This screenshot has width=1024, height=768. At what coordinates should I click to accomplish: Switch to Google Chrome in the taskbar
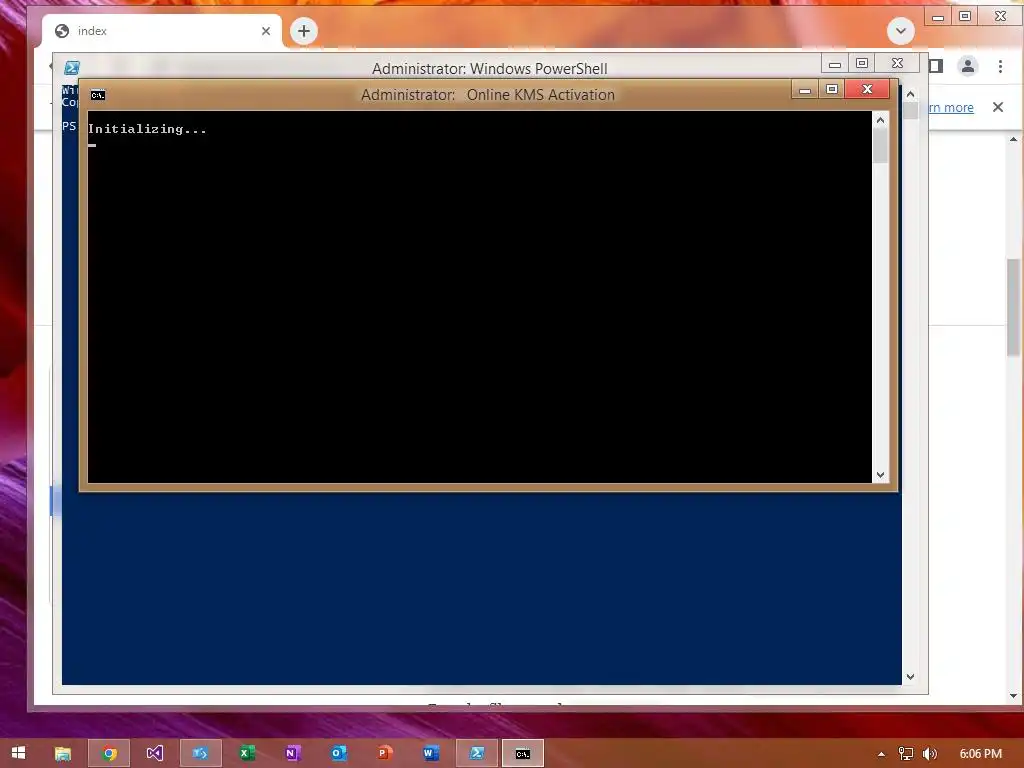(109, 753)
